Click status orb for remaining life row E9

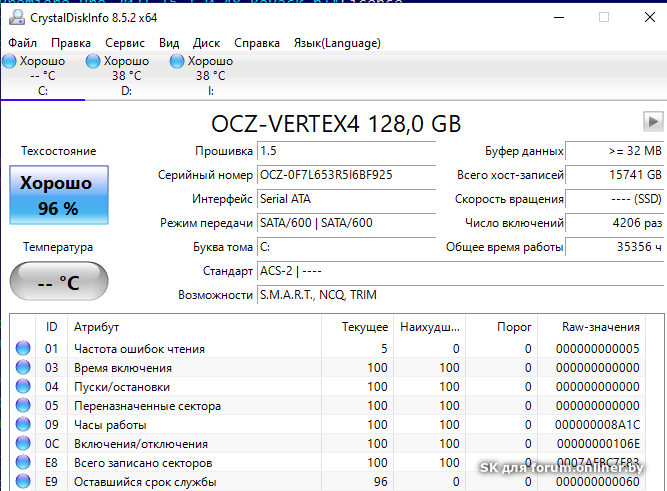click(23, 482)
